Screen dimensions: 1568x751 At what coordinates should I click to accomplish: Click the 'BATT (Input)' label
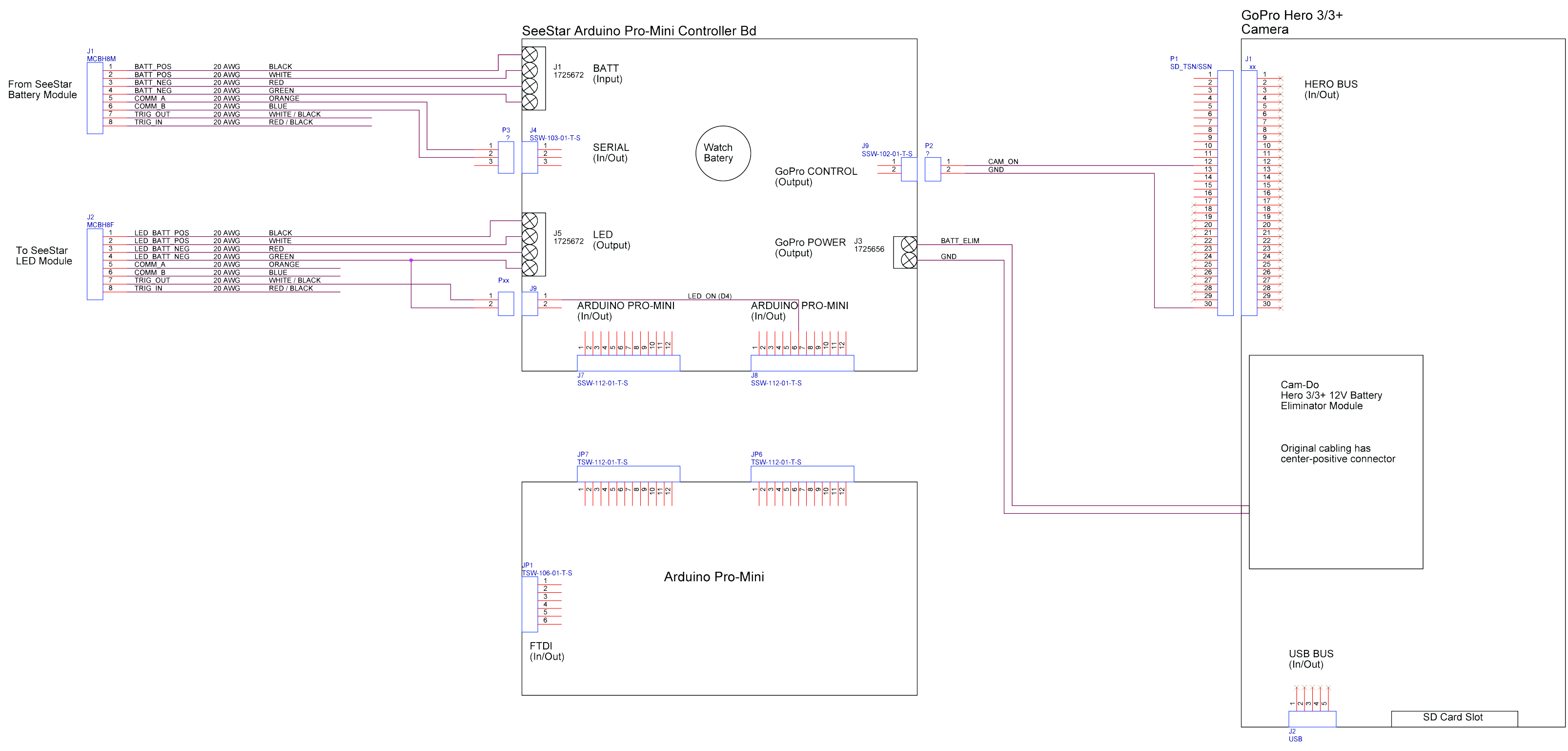(x=608, y=74)
